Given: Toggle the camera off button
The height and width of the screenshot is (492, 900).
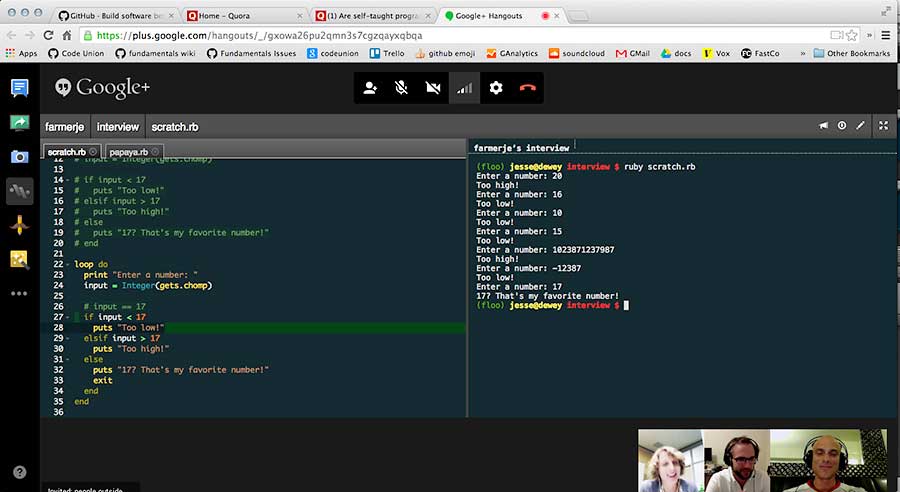Looking at the screenshot, I should tap(433, 88).
